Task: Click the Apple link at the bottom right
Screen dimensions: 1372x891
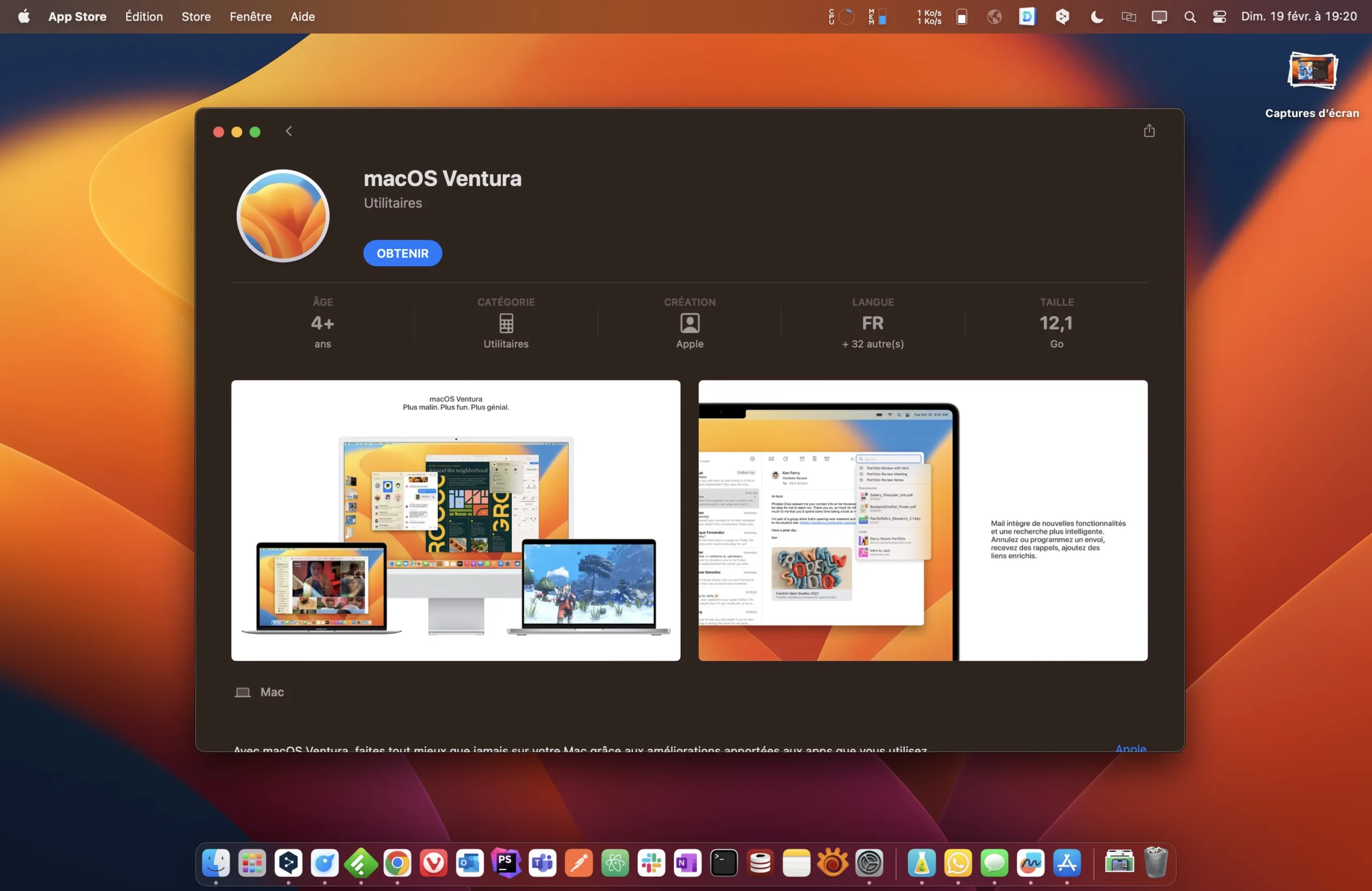Action: tap(1131, 747)
